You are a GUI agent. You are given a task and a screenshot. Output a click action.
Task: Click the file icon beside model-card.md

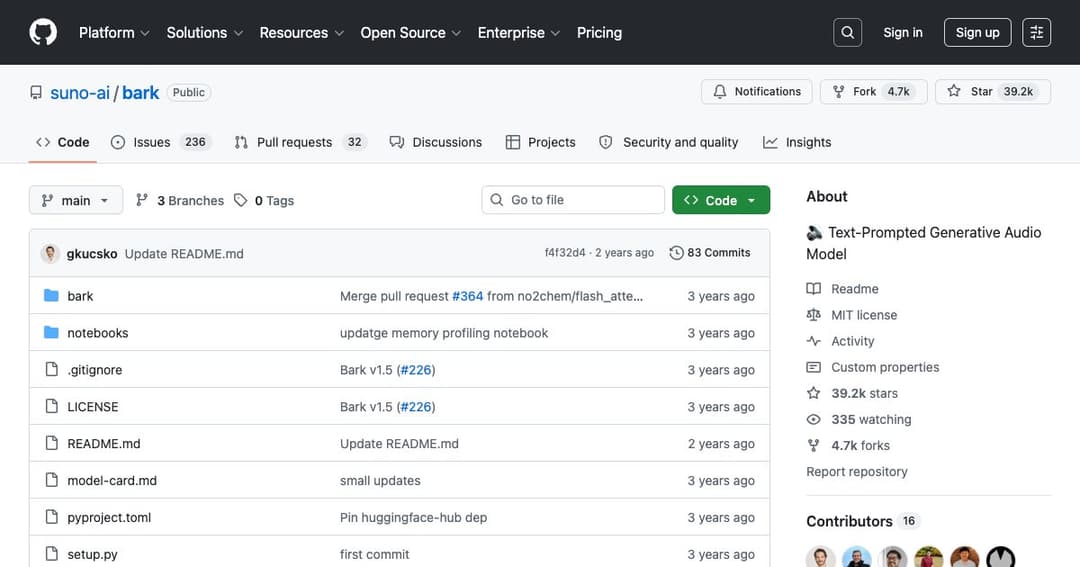(52, 480)
